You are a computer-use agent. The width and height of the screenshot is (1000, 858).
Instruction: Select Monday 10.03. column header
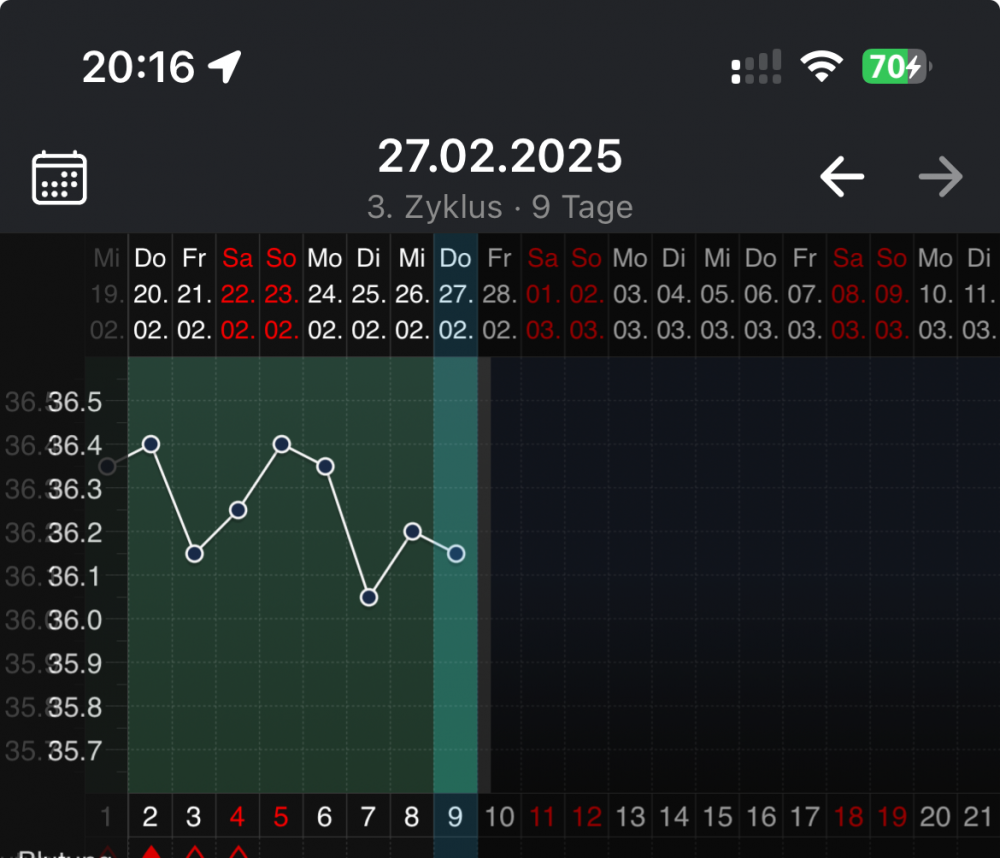coord(935,294)
